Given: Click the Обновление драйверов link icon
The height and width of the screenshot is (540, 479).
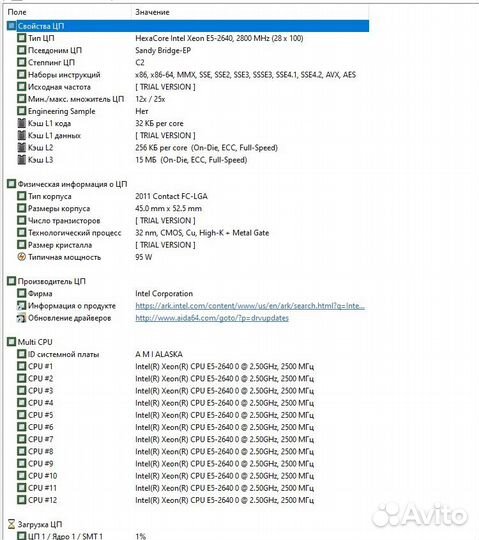Looking at the screenshot, I should click(22, 318).
